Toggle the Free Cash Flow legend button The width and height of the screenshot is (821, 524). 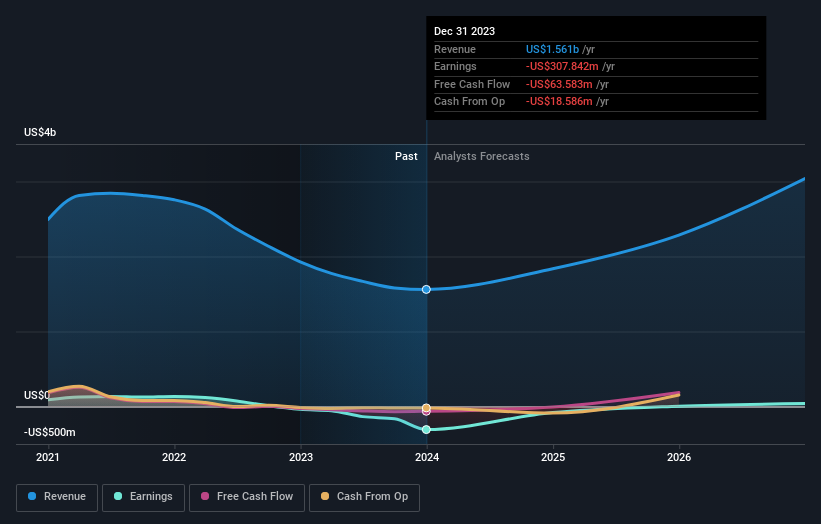point(247,497)
